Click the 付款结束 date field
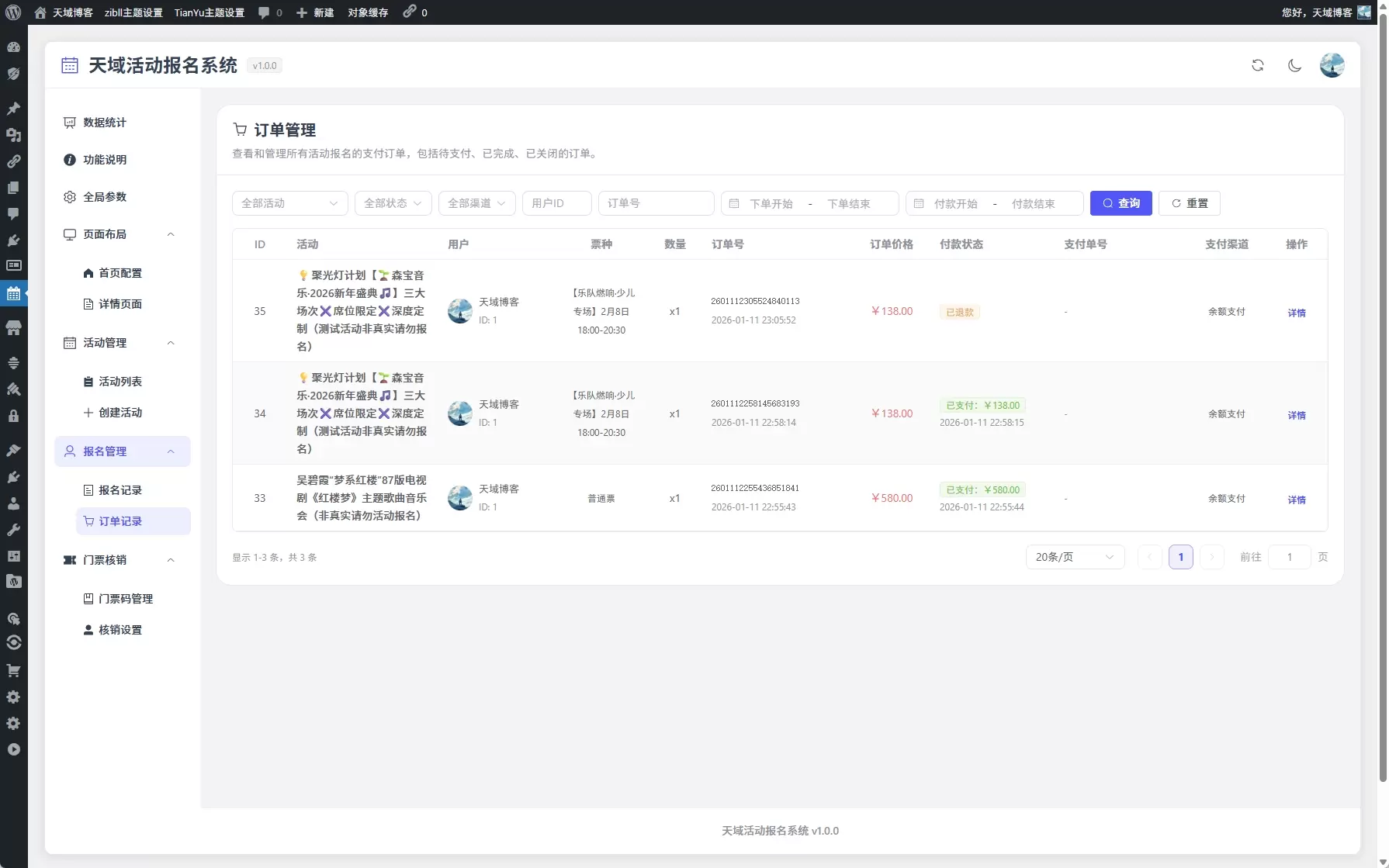 pos(1034,203)
